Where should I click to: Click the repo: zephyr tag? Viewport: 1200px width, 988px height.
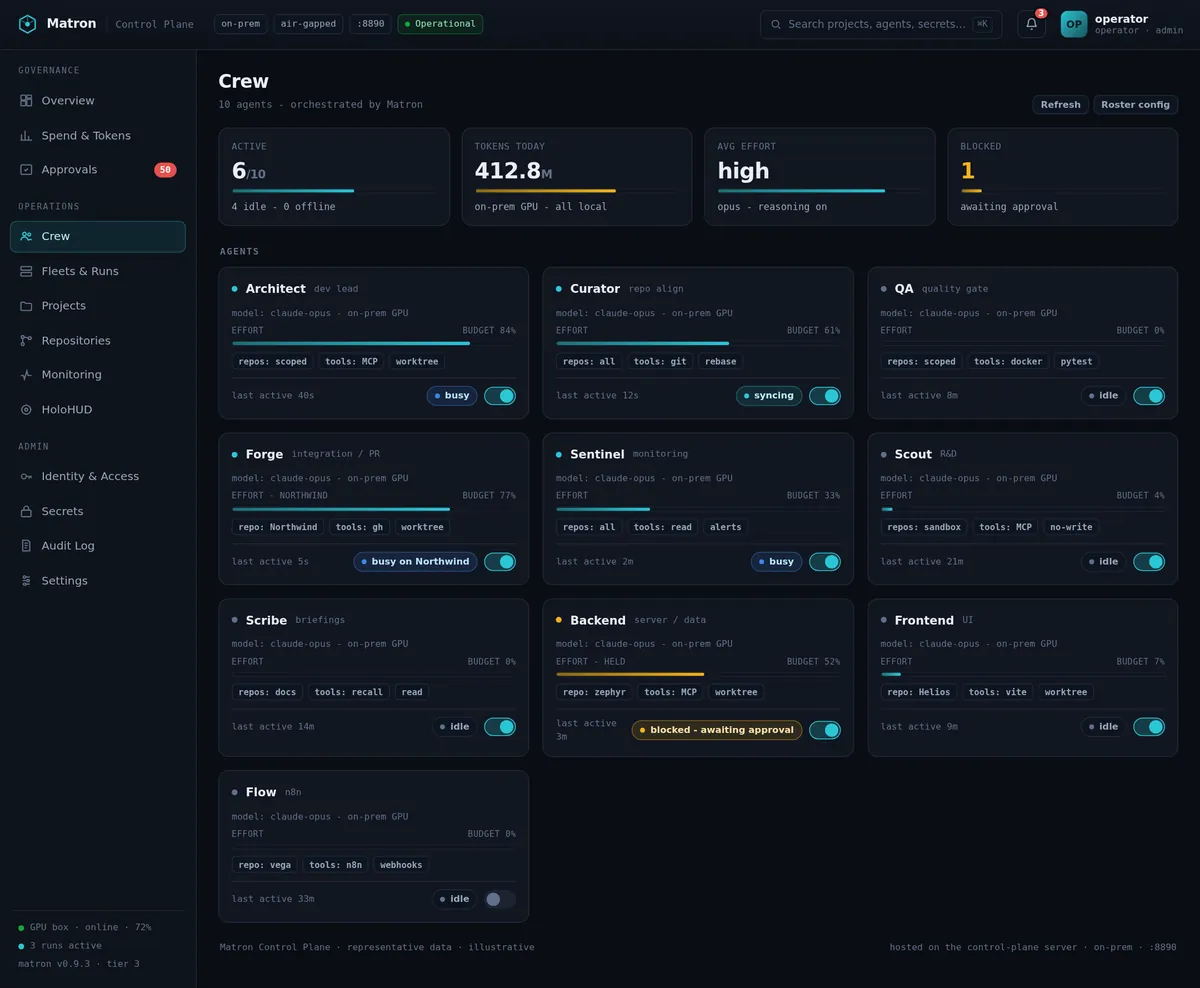[594, 692]
